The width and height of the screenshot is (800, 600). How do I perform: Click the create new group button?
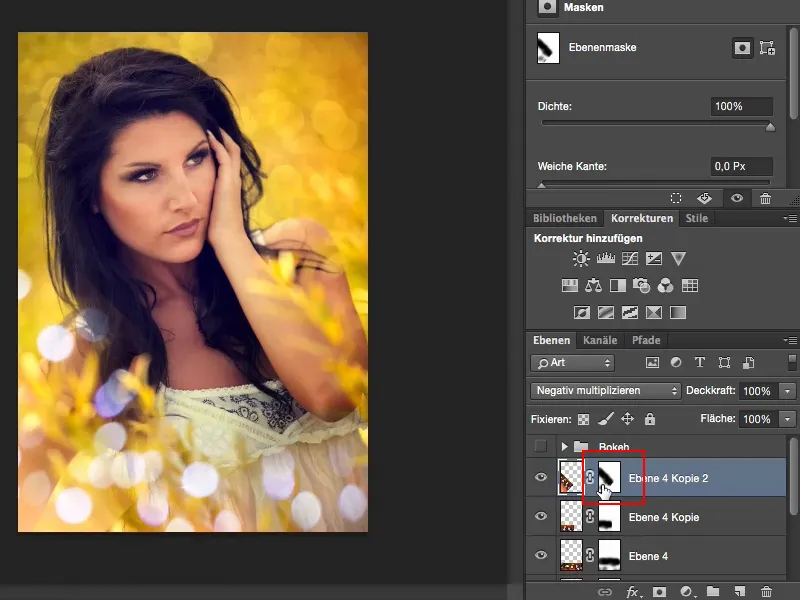[x=713, y=591]
